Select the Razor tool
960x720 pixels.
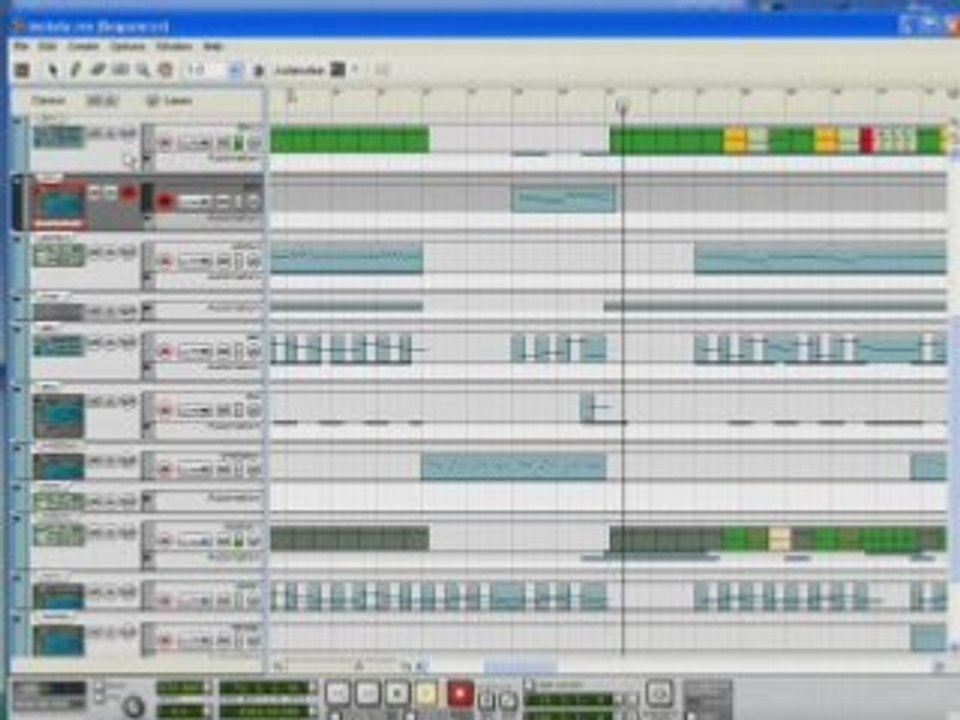tap(121, 70)
